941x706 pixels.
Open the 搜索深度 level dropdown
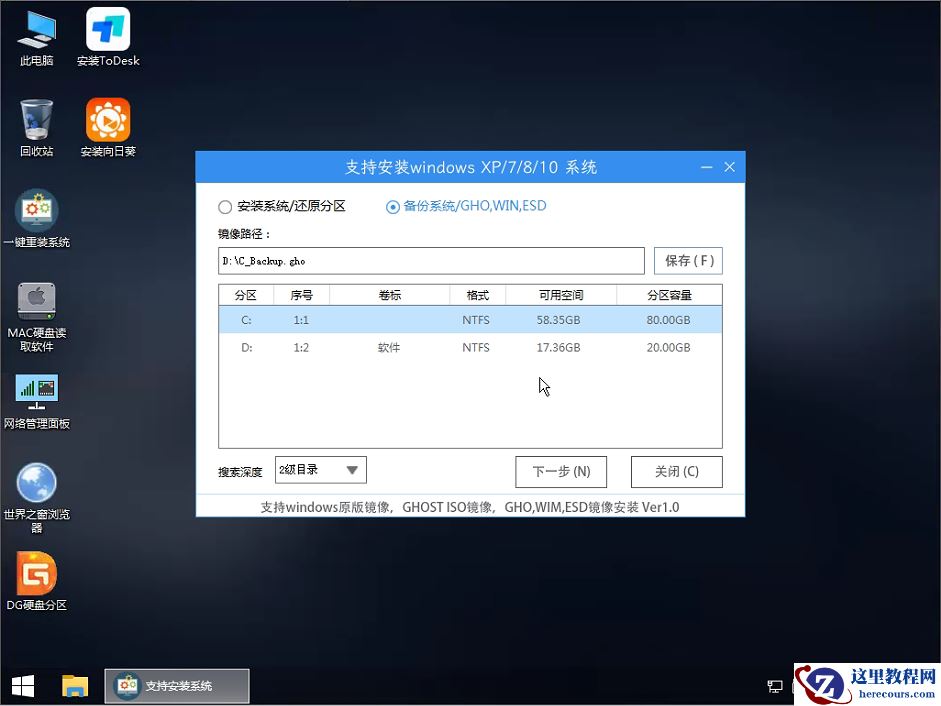pyautogui.click(x=320, y=470)
